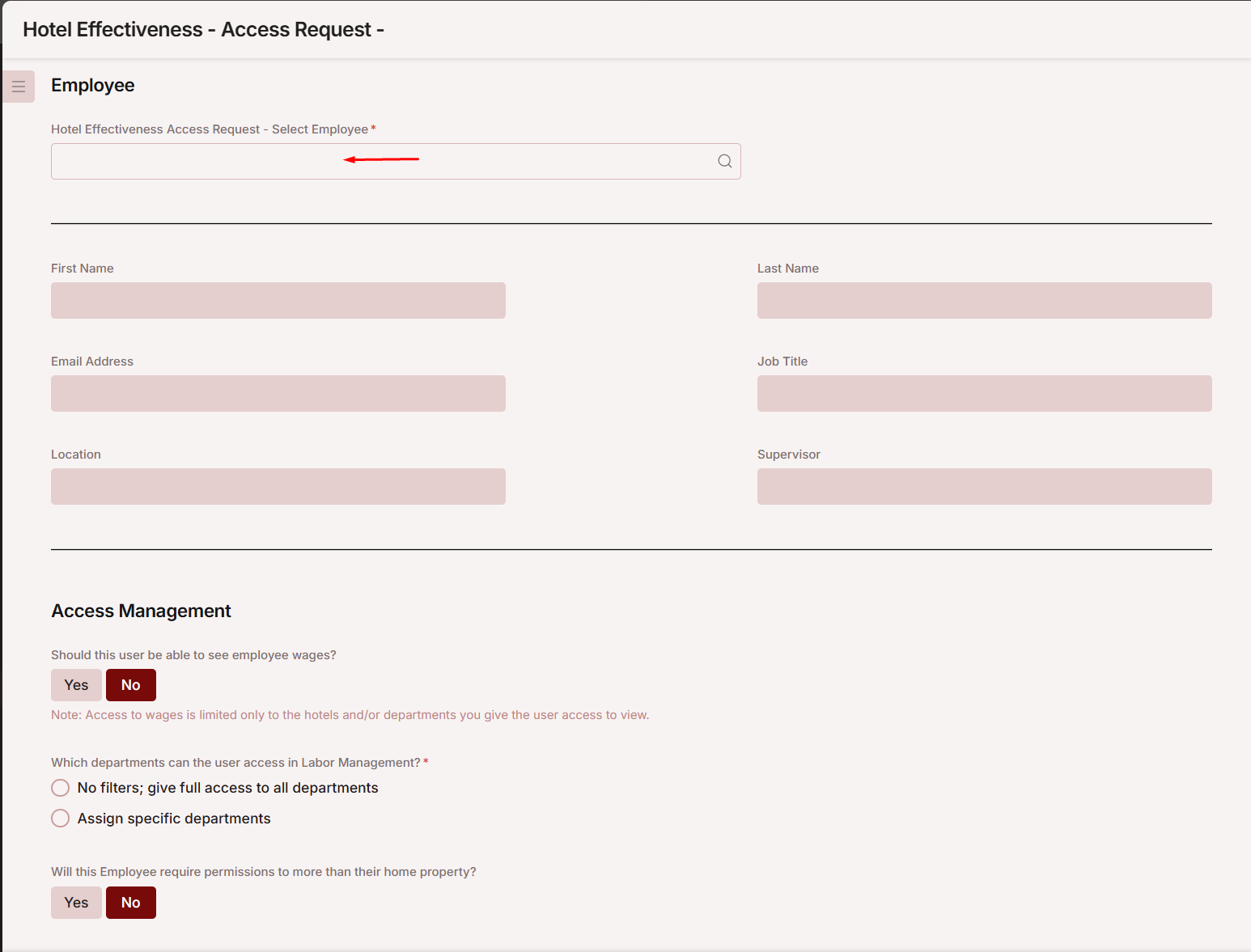The height and width of the screenshot is (952, 1251).
Task: Click 'Will this Employee require permissions' label
Action: click(264, 872)
